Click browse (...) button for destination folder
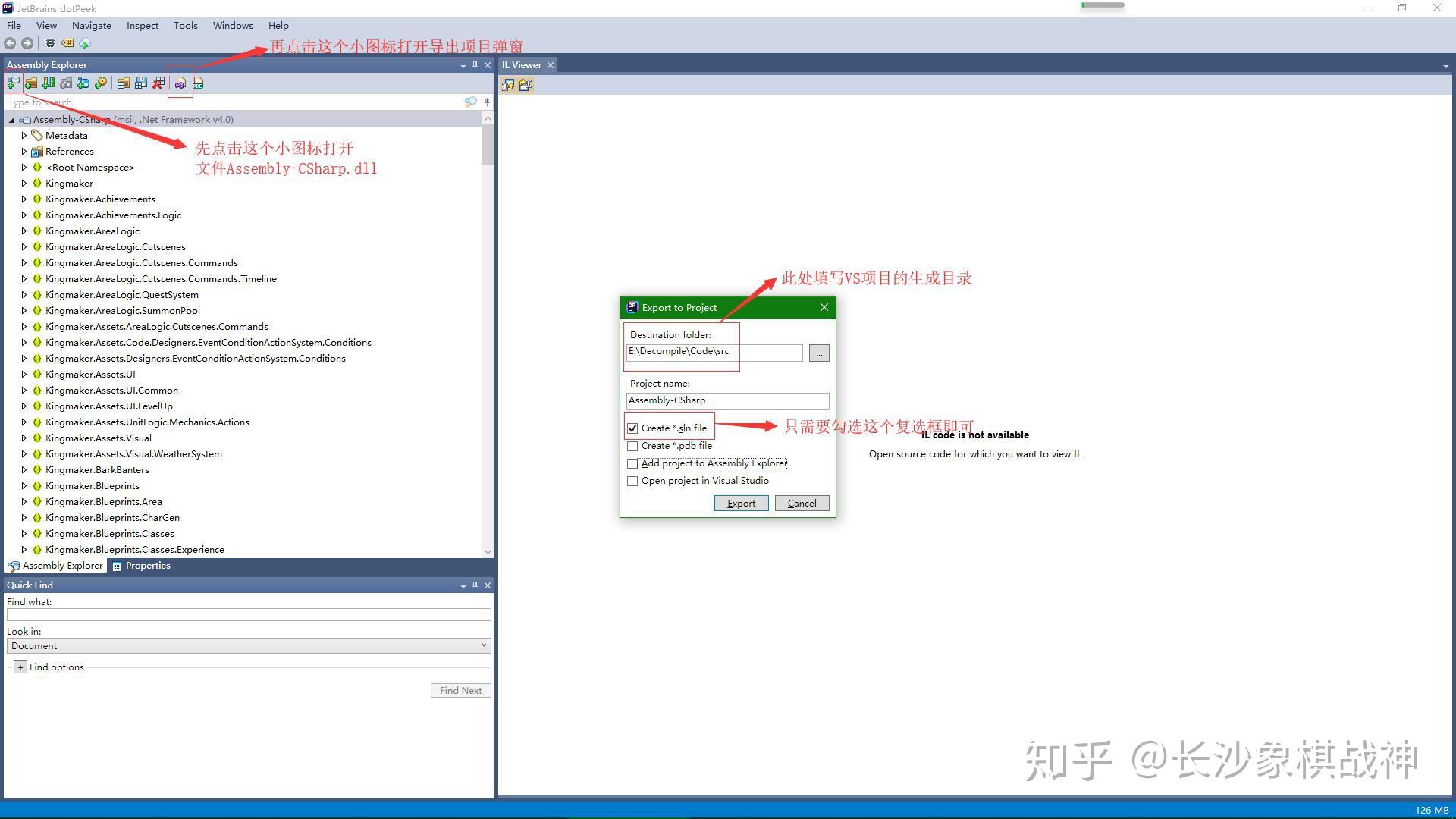The image size is (1456, 819). pyautogui.click(x=819, y=353)
